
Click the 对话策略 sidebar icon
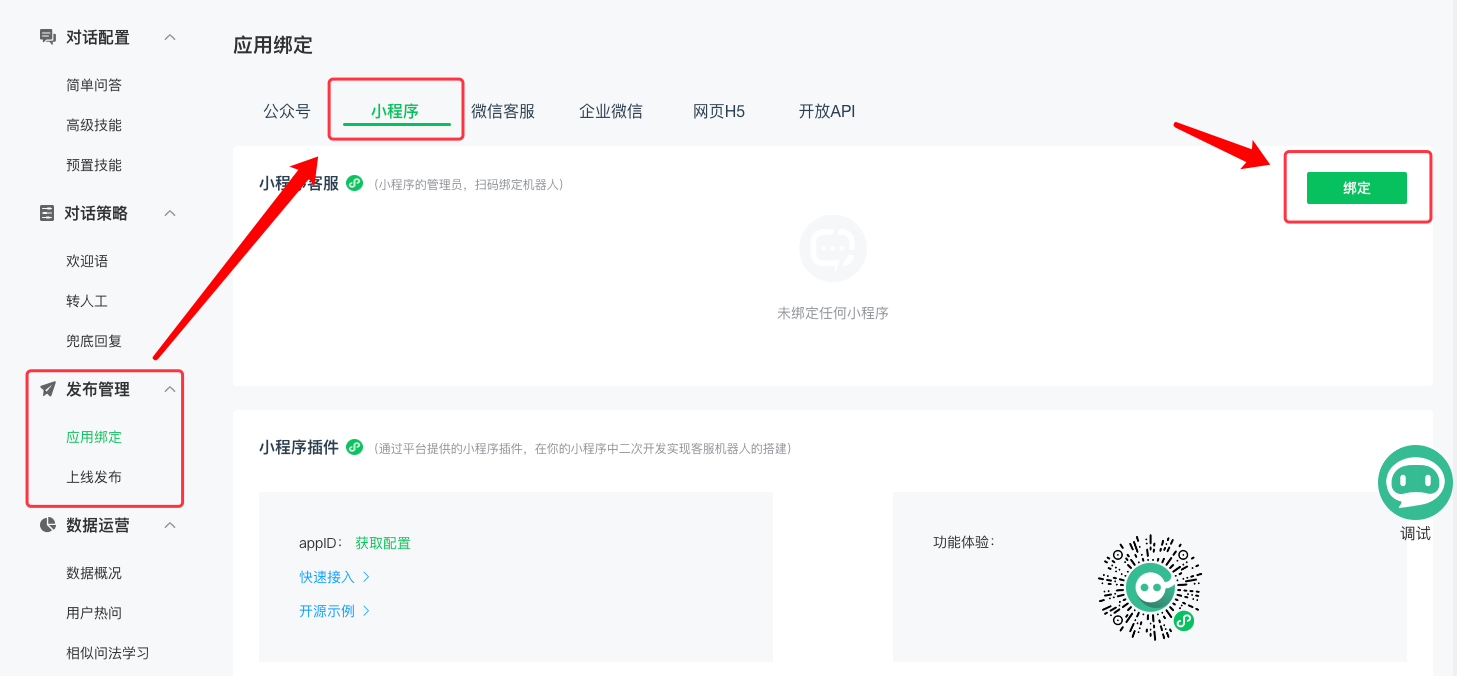(47, 212)
